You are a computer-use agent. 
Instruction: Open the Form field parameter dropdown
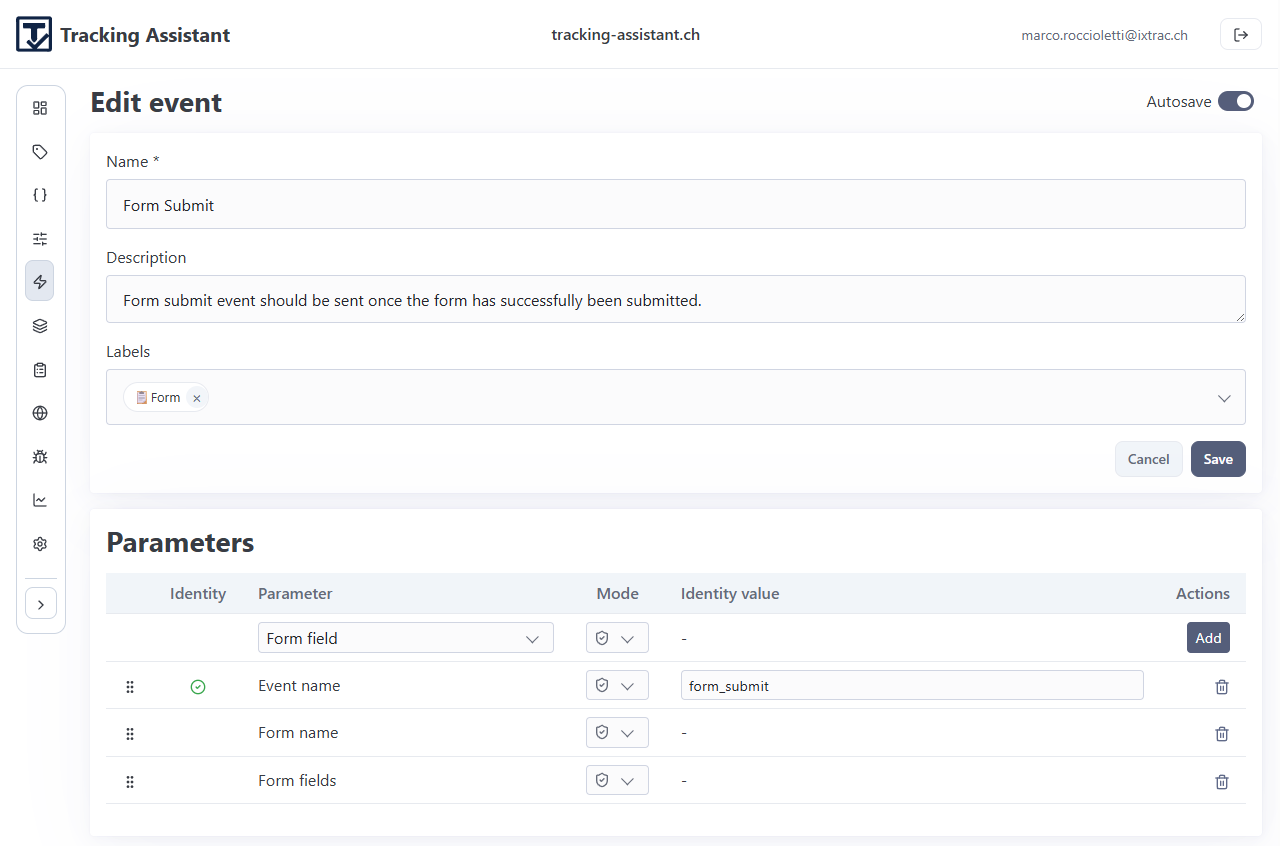point(405,638)
